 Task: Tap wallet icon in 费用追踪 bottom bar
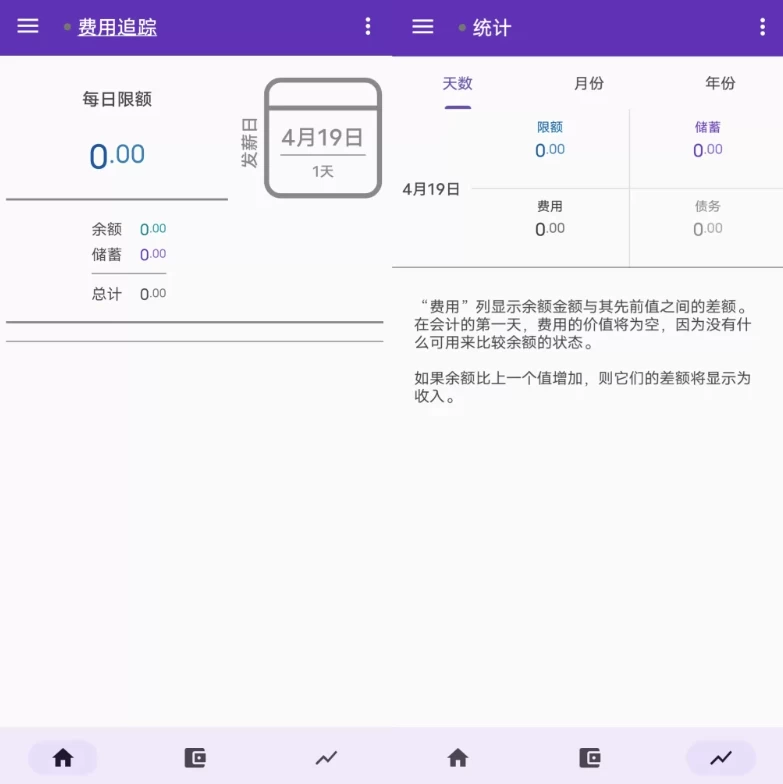(195, 758)
